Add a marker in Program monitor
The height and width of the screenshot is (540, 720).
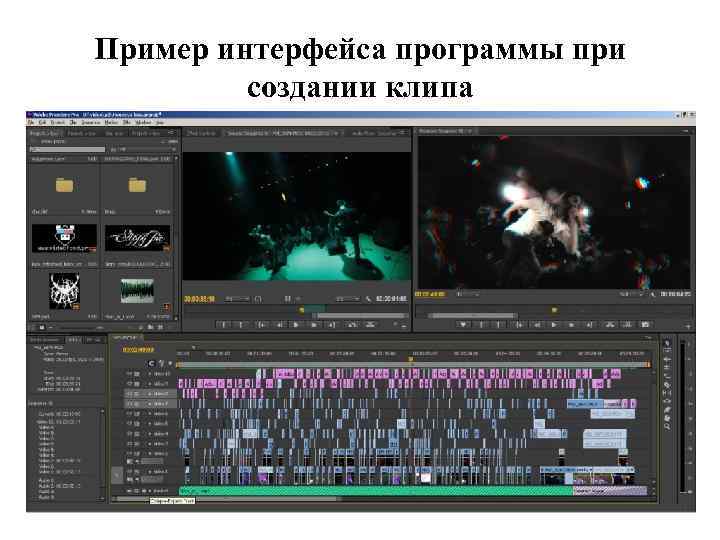coord(463,325)
